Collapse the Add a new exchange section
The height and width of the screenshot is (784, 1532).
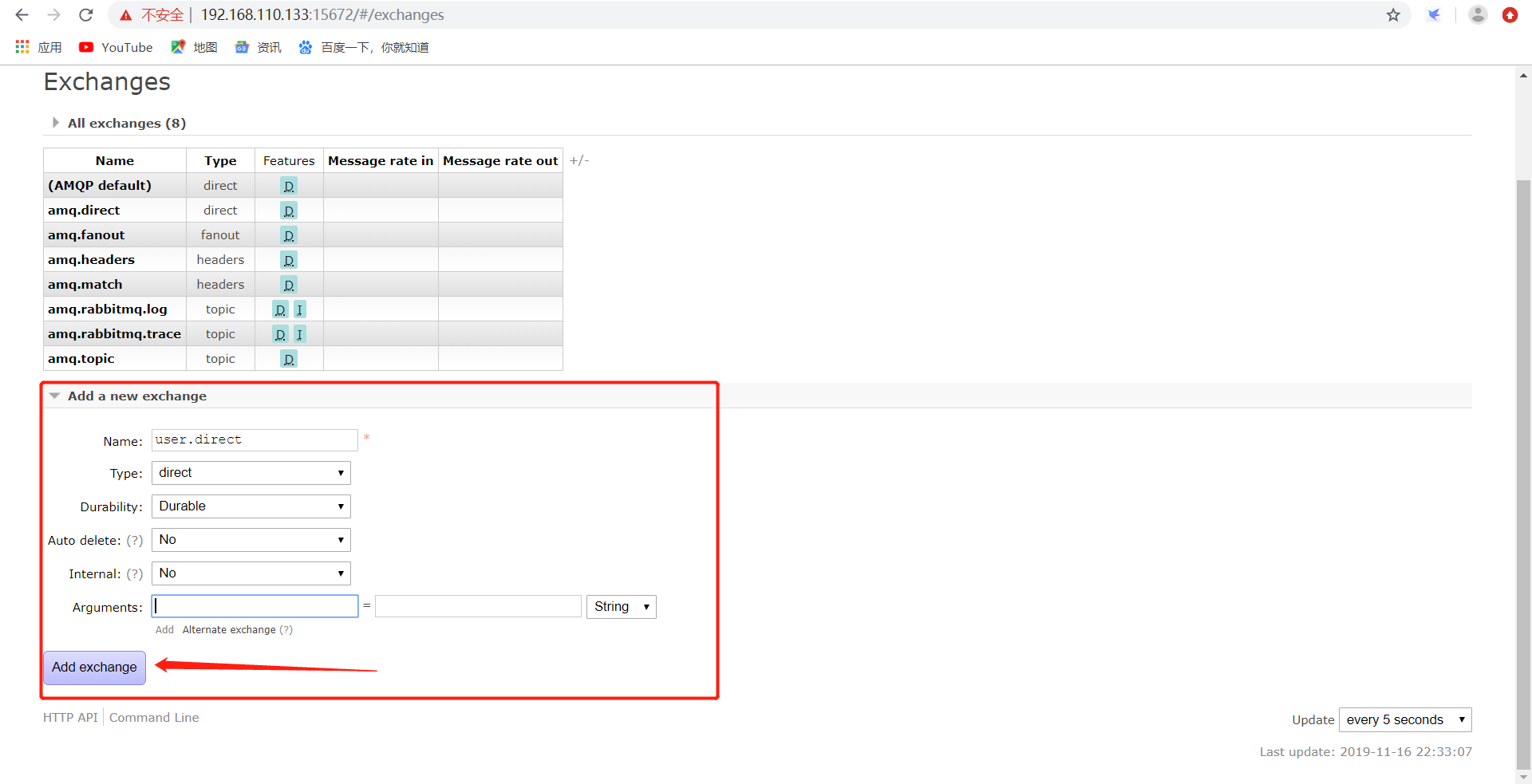click(128, 396)
